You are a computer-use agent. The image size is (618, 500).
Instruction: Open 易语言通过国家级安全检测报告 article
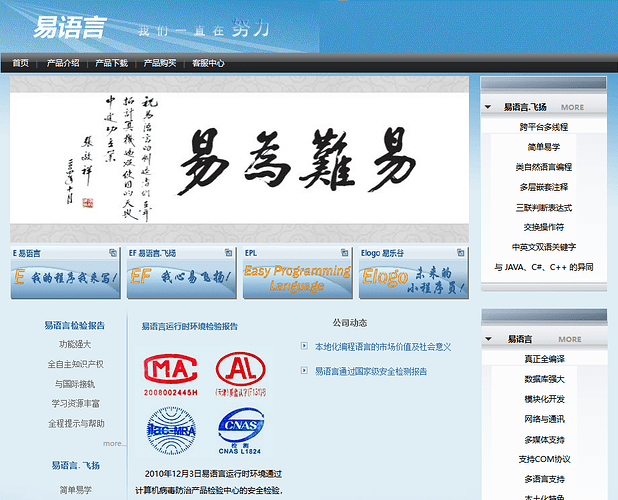click(371, 371)
